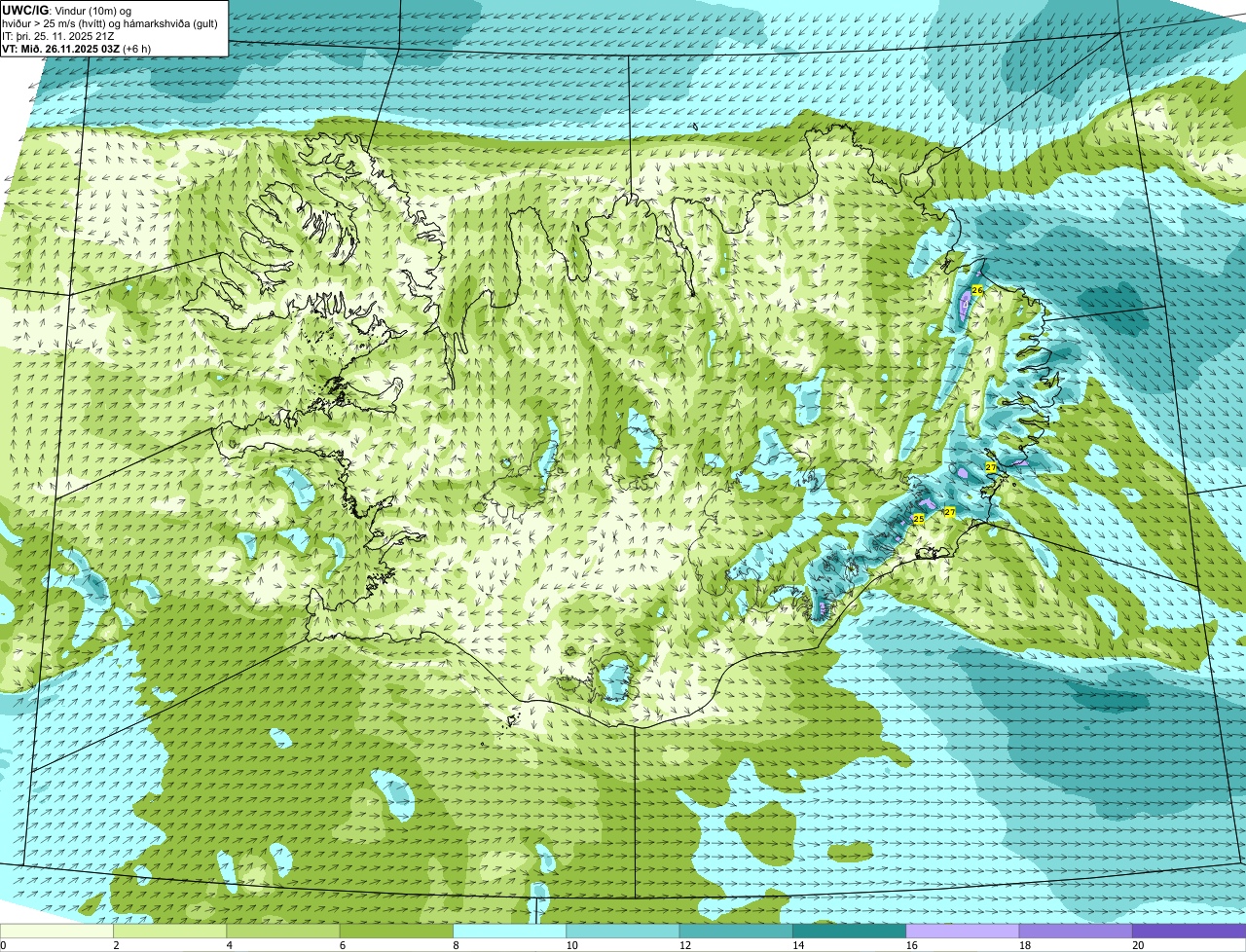
Task: Click the "6" value on the color scale
Action: 342,945
